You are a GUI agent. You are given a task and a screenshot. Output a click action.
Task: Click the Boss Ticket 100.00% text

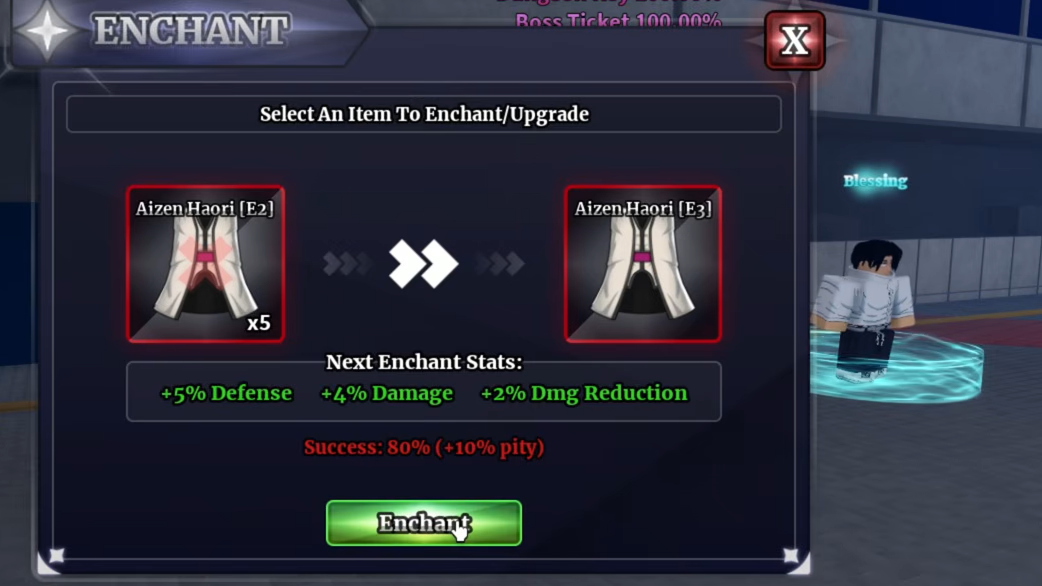click(x=618, y=21)
